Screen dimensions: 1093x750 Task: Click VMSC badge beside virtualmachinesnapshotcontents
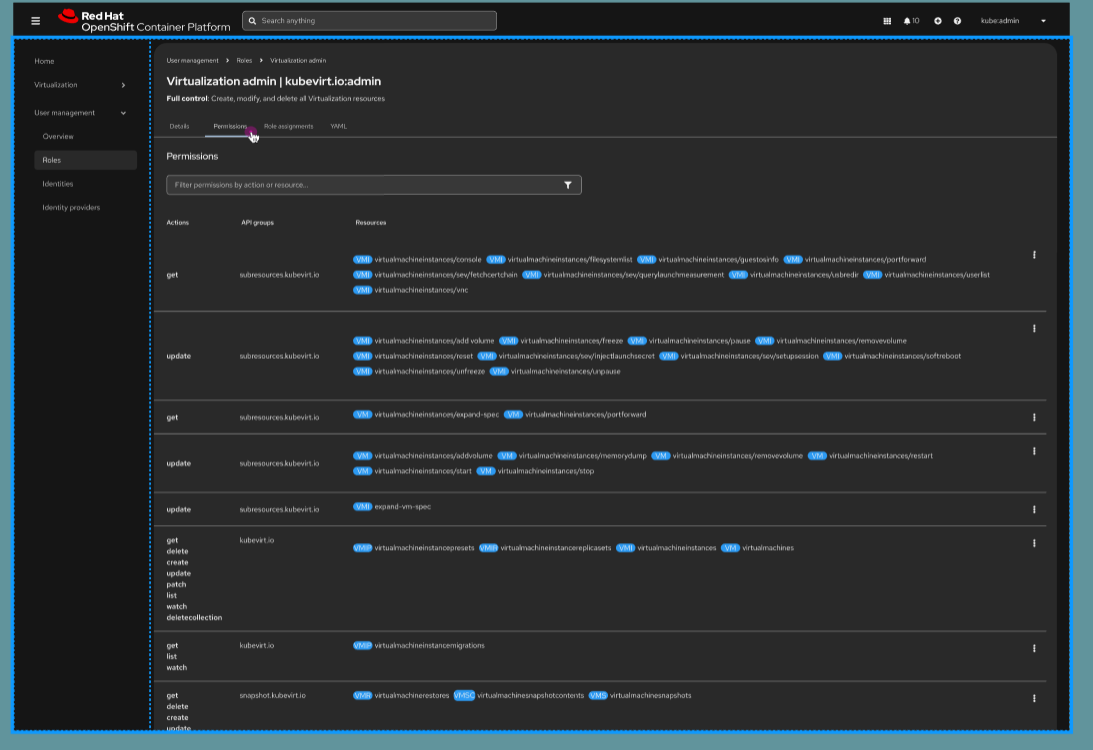(464, 696)
